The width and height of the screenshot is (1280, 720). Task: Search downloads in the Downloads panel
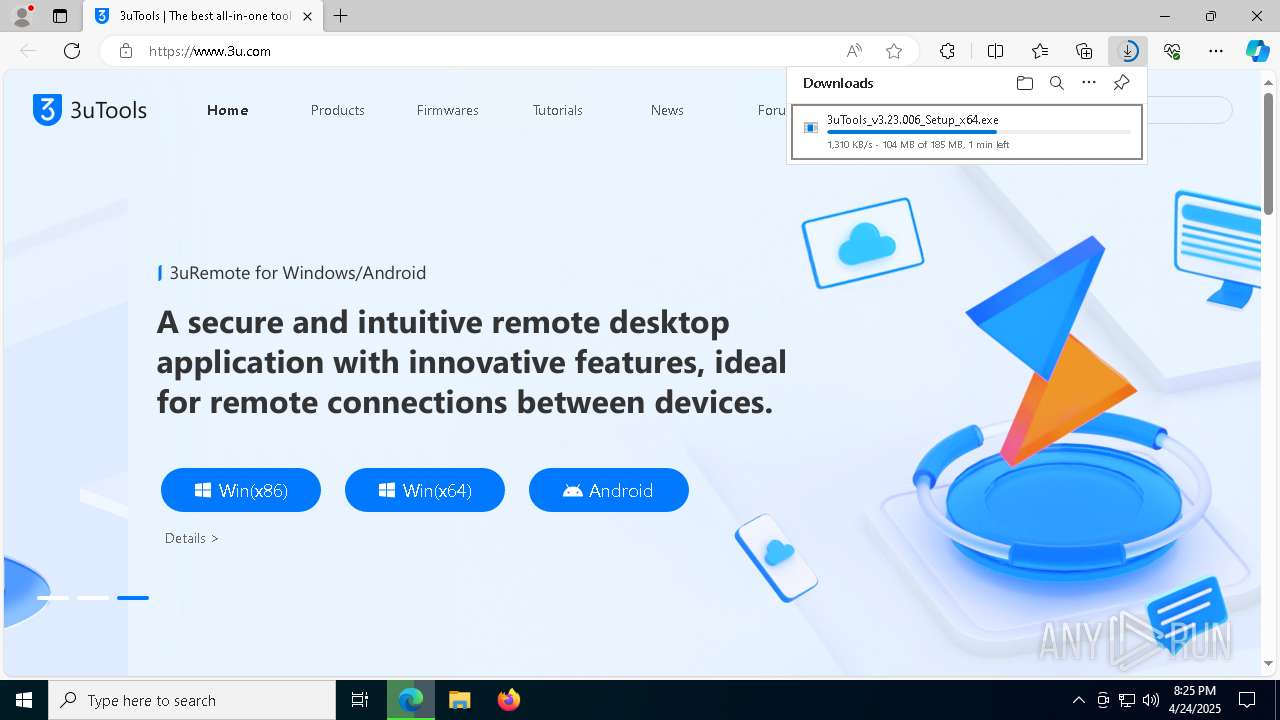coord(1056,83)
